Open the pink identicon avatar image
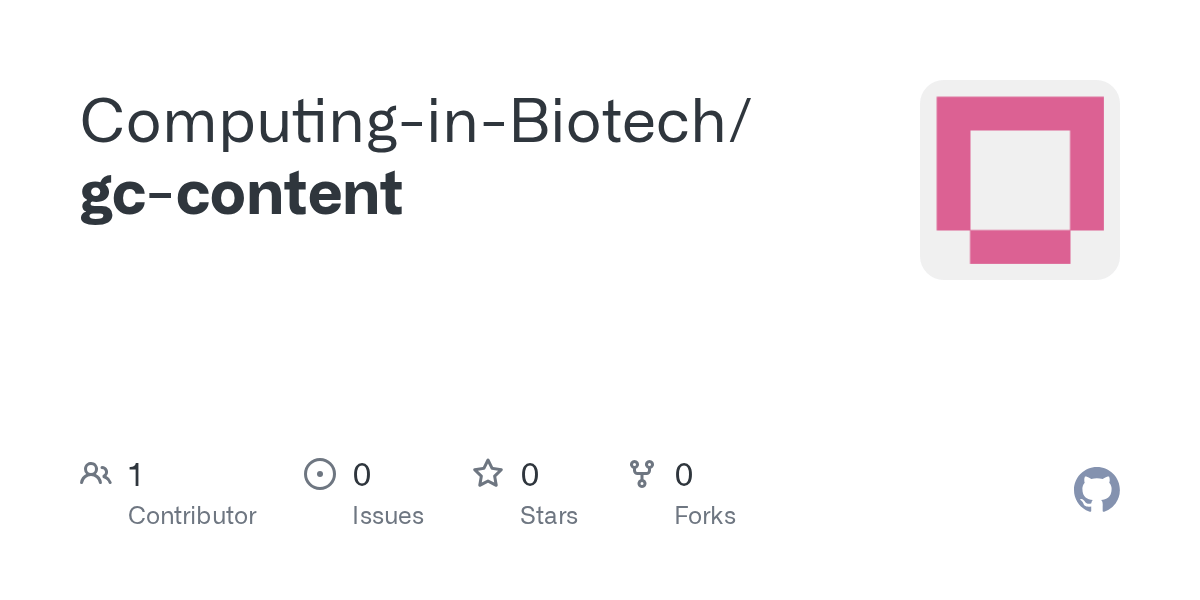1200x600 pixels. click(1020, 180)
